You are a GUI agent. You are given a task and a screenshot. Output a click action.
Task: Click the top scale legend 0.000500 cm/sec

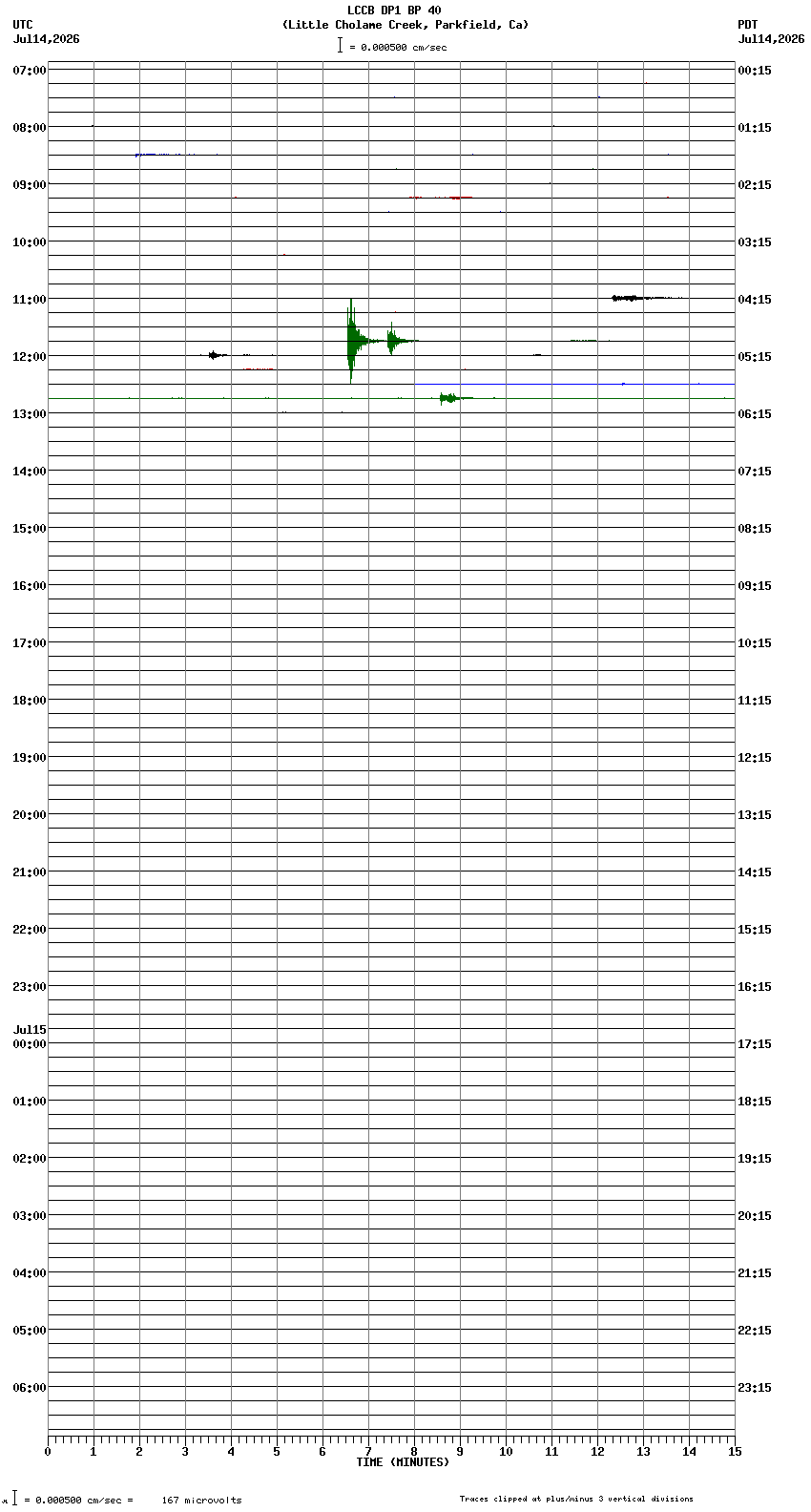(x=392, y=47)
